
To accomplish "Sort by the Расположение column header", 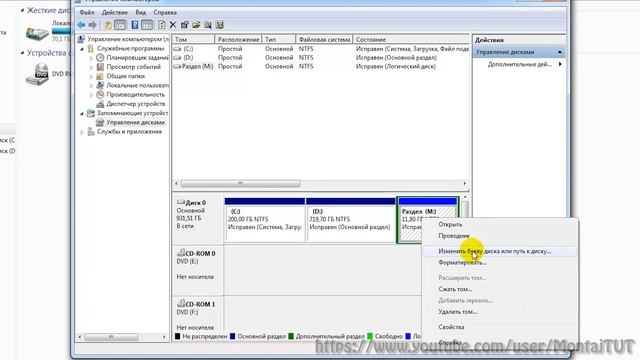I will [x=238, y=40].
